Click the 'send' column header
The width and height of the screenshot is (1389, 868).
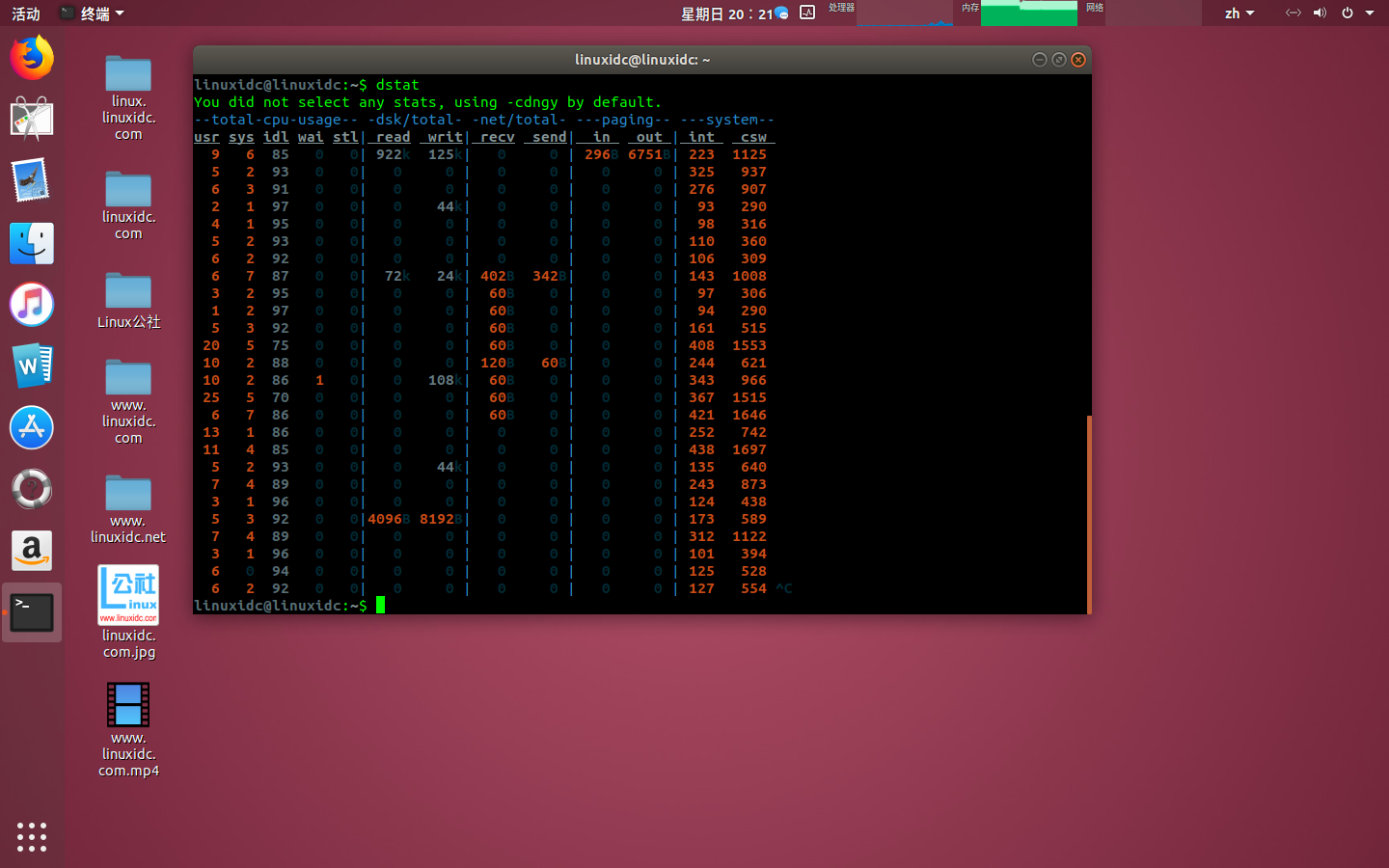coord(550,137)
